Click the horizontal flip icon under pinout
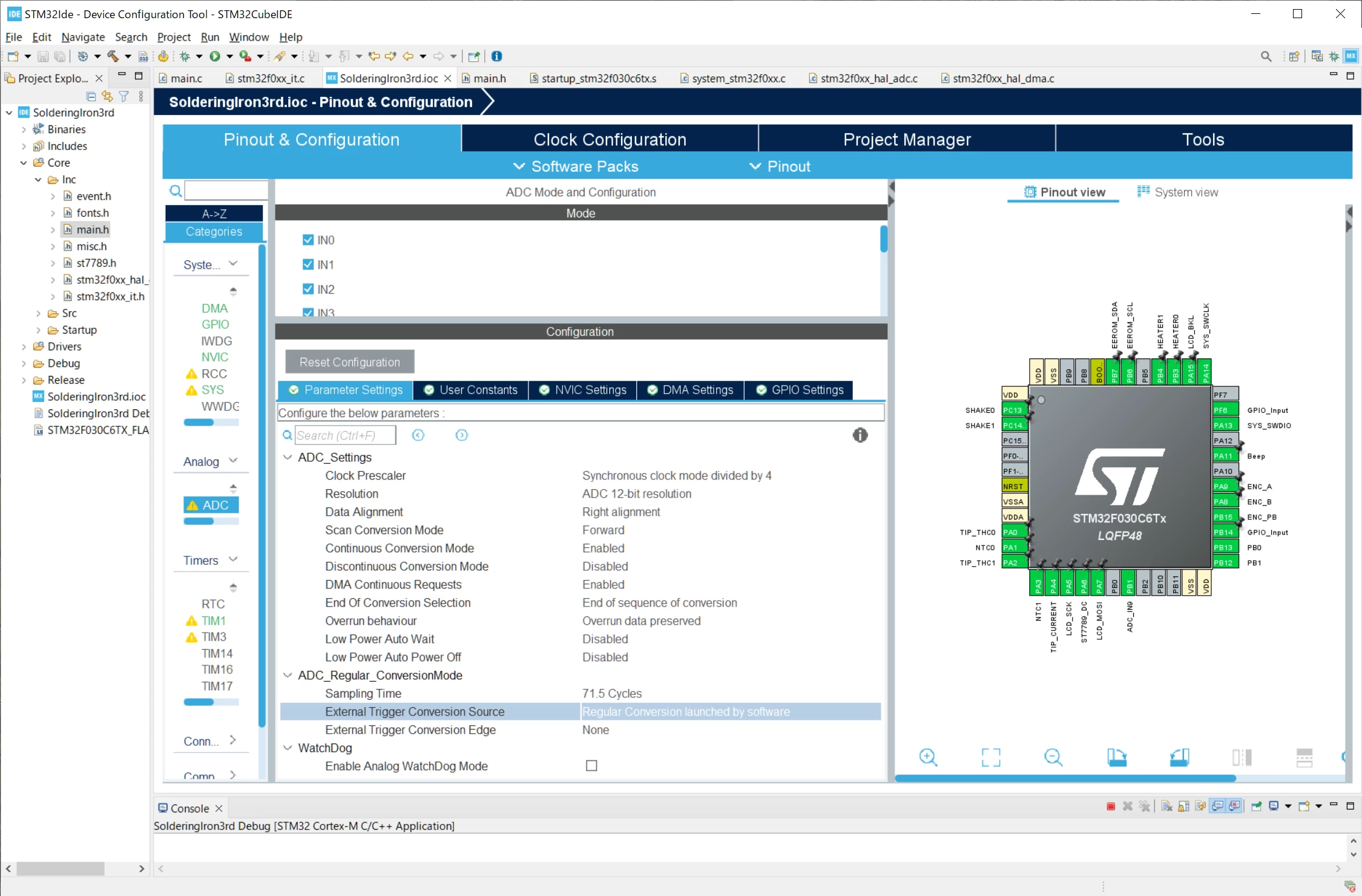Screen dimensions: 1362x896 pyautogui.click(x=1242, y=757)
